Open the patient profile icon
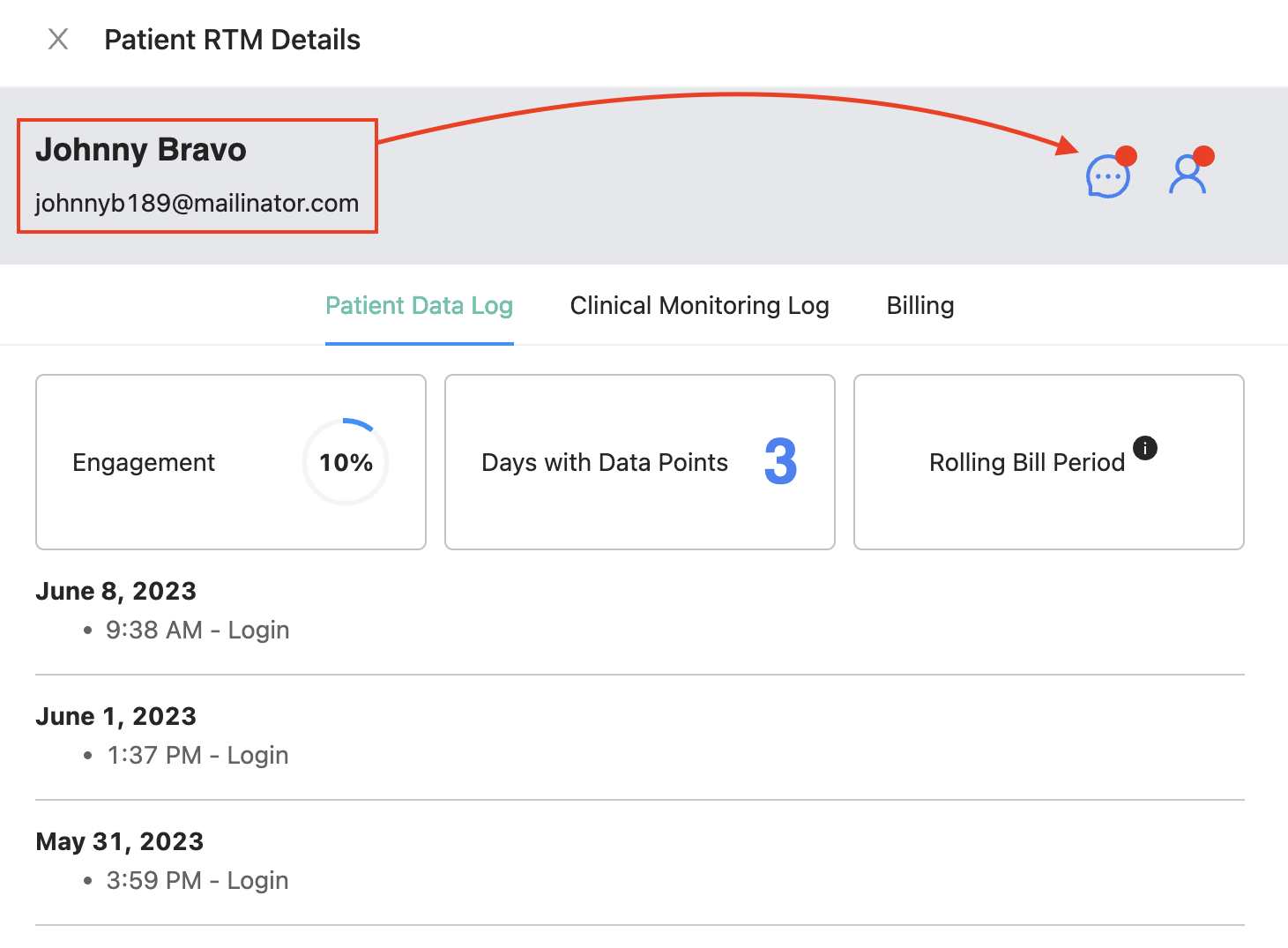The height and width of the screenshot is (948, 1288). [x=1187, y=174]
